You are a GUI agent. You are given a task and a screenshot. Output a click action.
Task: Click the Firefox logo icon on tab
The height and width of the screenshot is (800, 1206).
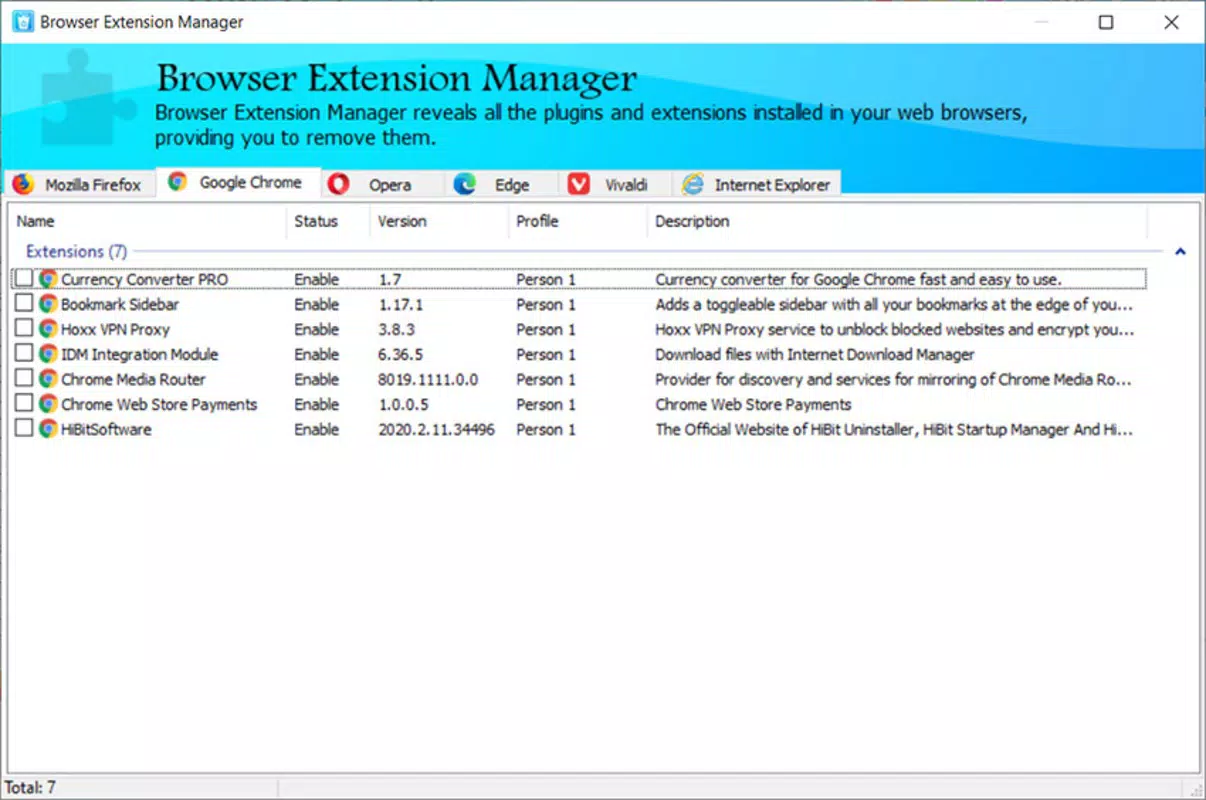click(x=23, y=184)
